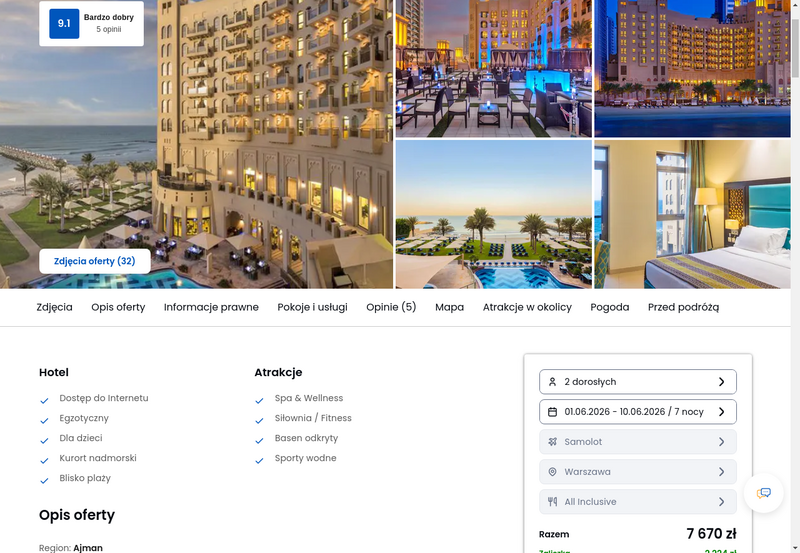This screenshot has width=800, height=553.
Task: Click checkmark icon beside Dostęp do Internetu
Action: point(44,401)
